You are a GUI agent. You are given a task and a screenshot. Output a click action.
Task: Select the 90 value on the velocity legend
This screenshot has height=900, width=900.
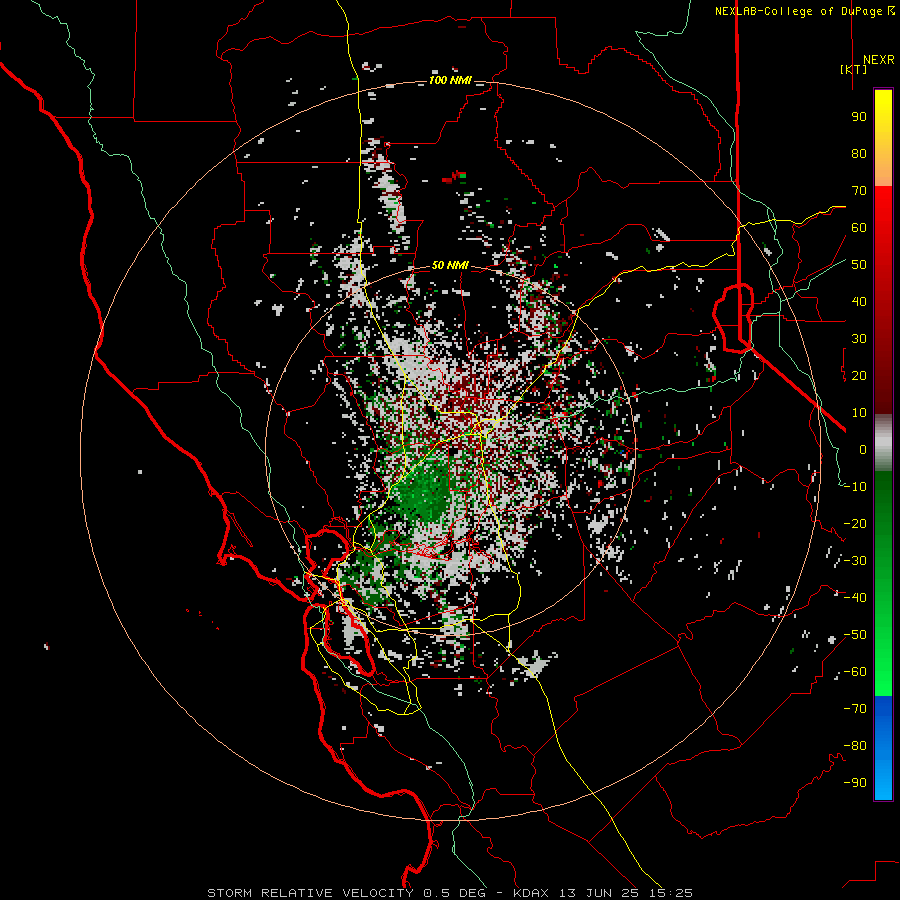[859, 117]
